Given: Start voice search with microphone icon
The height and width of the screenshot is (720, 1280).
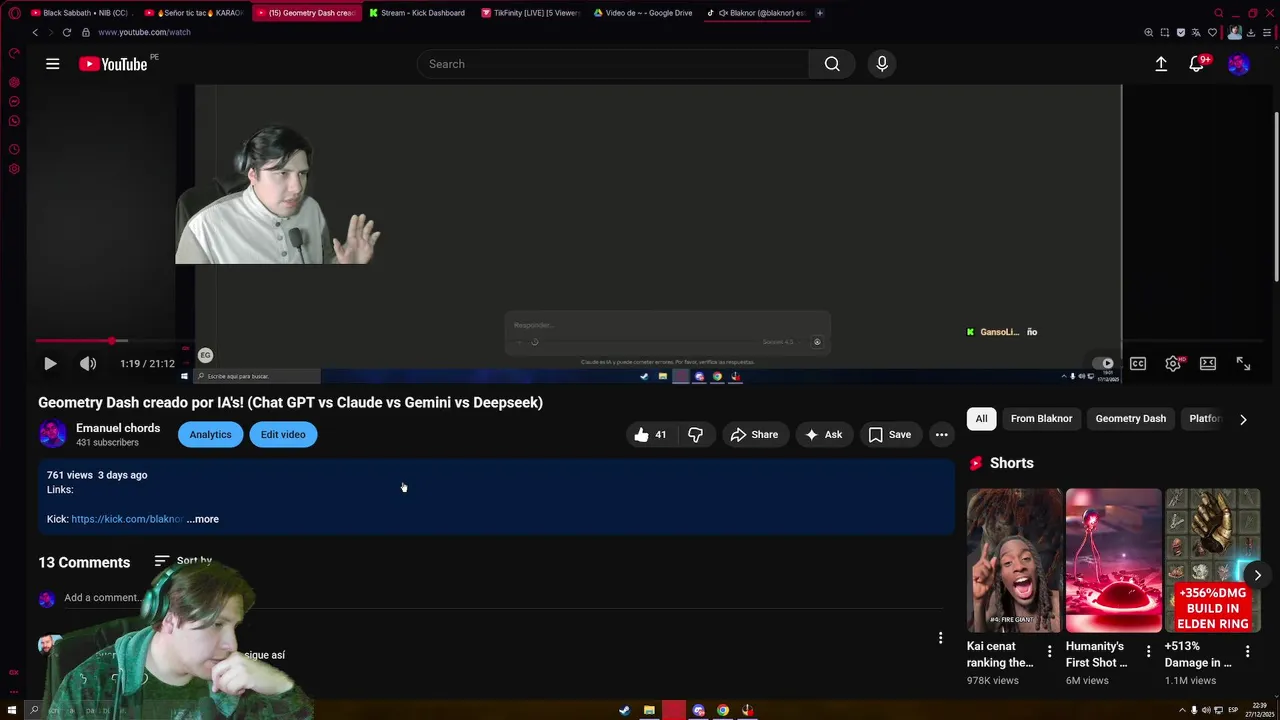Looking at the screenshot, I should (882, 64).
